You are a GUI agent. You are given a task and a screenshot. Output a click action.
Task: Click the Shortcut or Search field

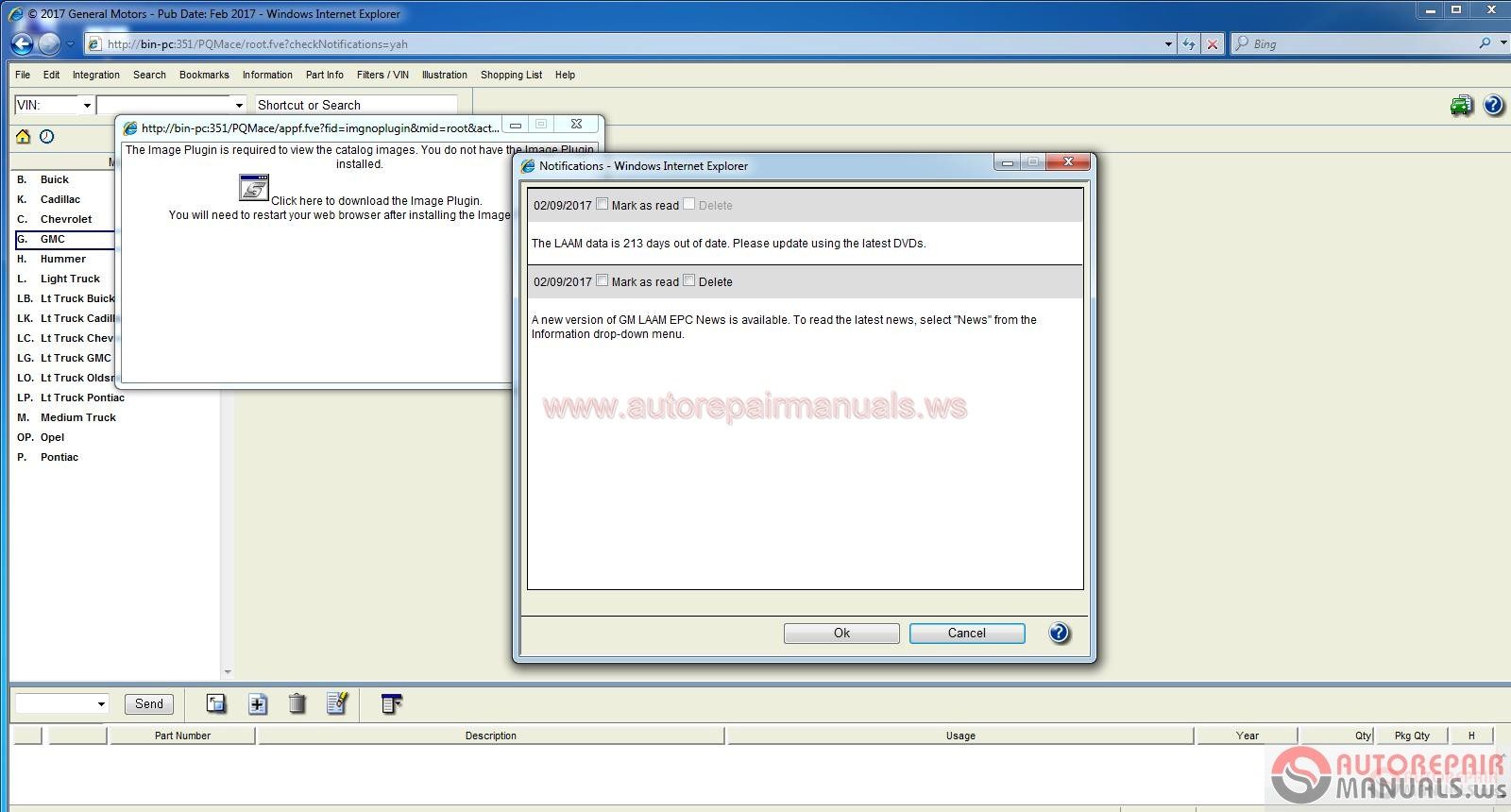355,105
